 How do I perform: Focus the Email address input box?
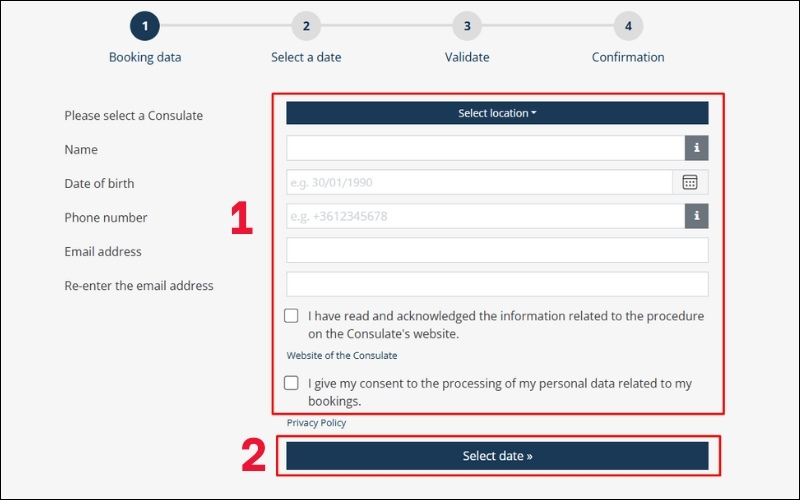(497, 250)
